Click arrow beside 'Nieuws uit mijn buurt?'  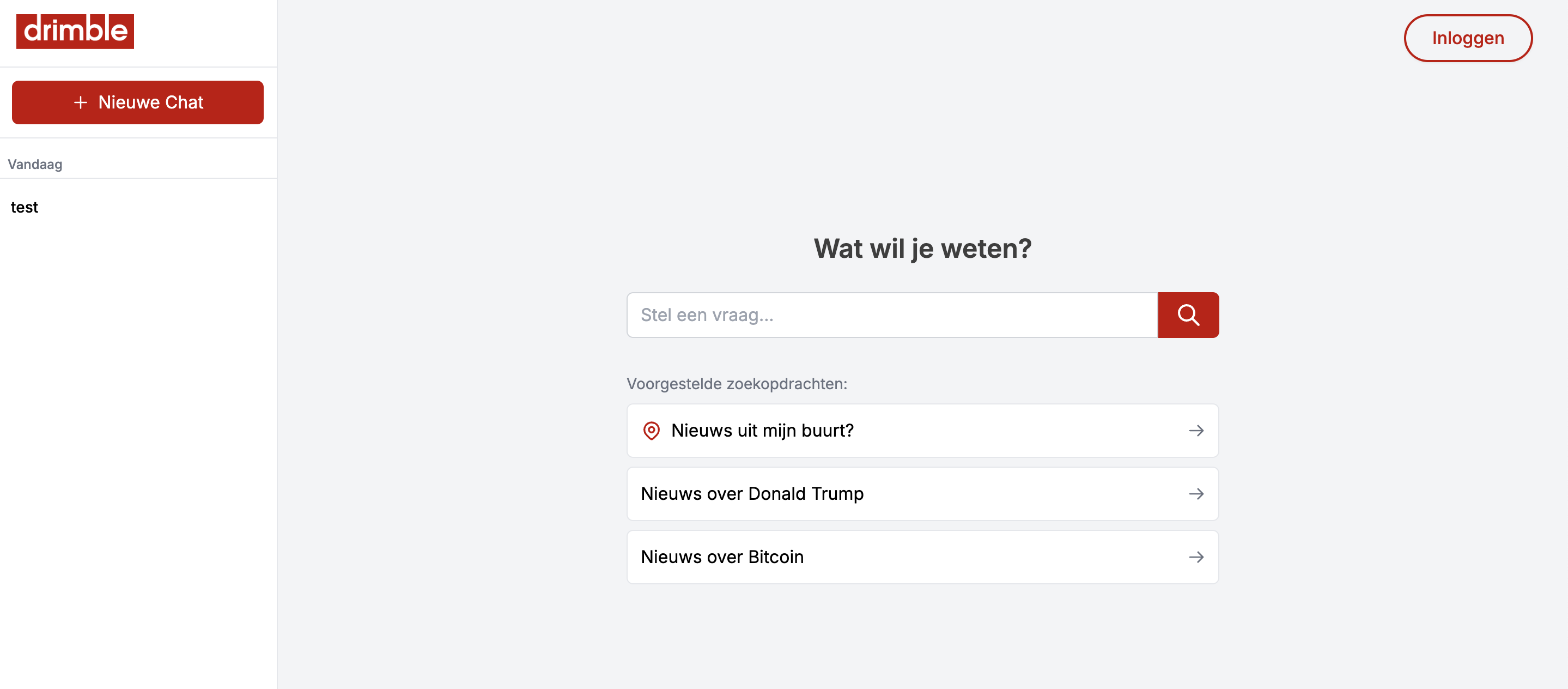click(x=1196, y=431)
